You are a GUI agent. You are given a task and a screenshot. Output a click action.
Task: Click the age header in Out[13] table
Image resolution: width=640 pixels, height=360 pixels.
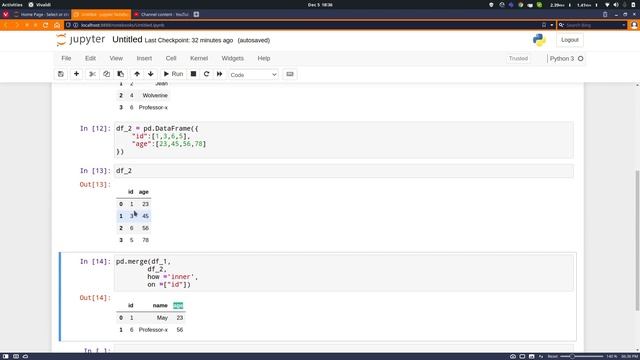(x=144, y=192)
